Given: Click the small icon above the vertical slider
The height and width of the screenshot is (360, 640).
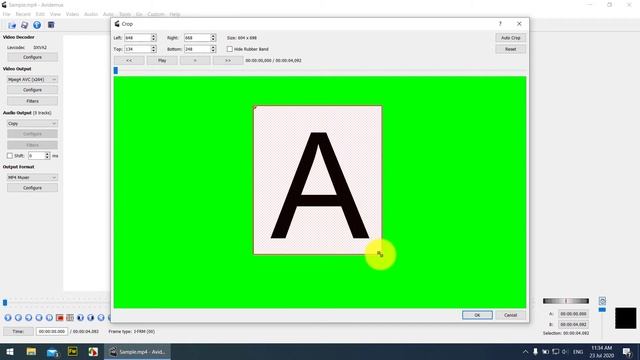Looking at the screenshot, I should coord(602,301).
